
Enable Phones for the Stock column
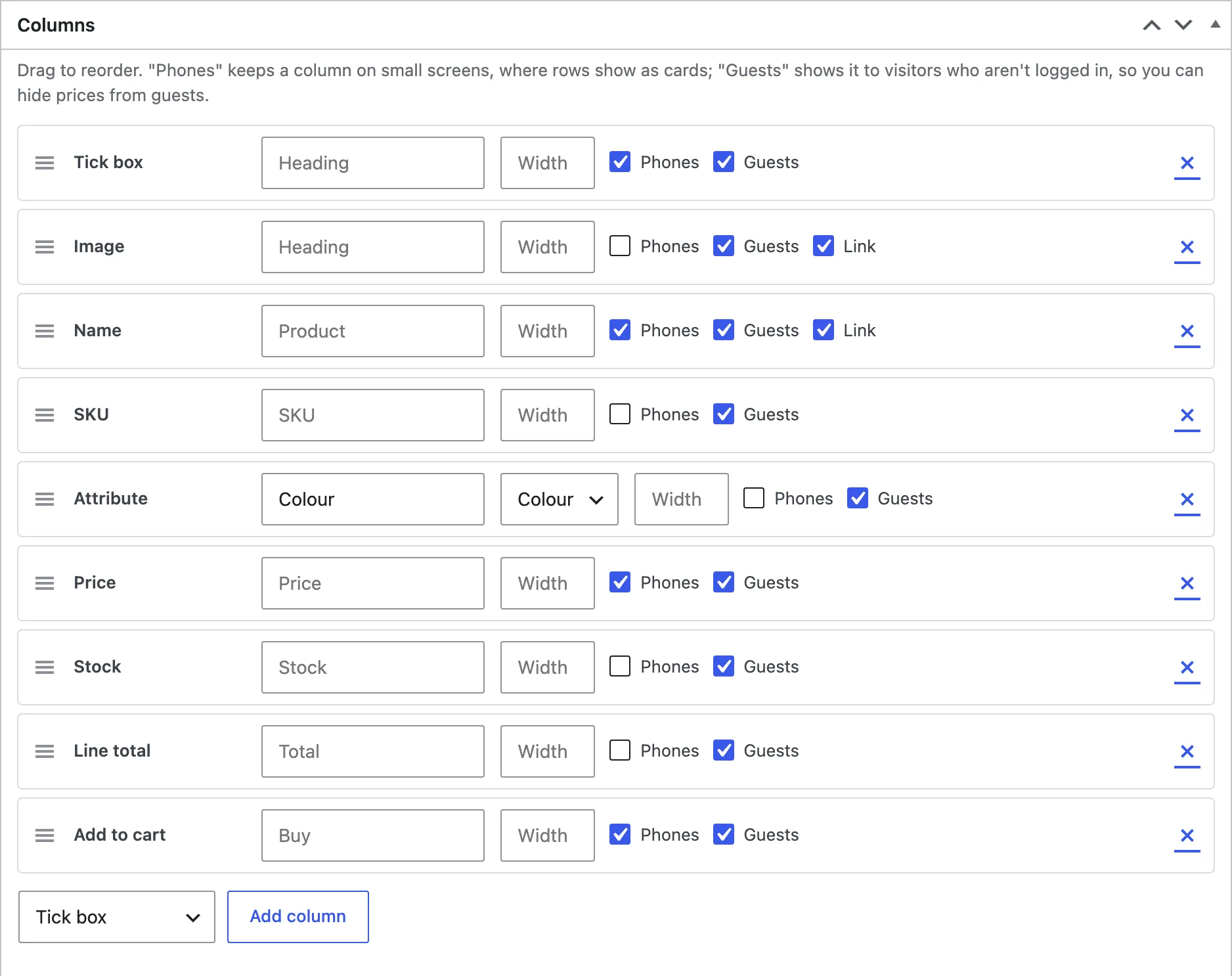click(620, 666)
